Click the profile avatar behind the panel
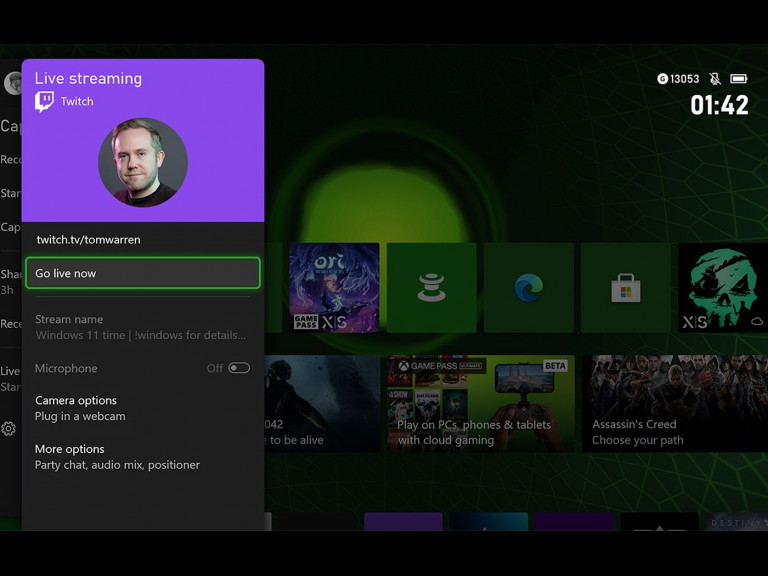Screen dimensions: 768x576 pyautogui.click(x=12, y=83)
